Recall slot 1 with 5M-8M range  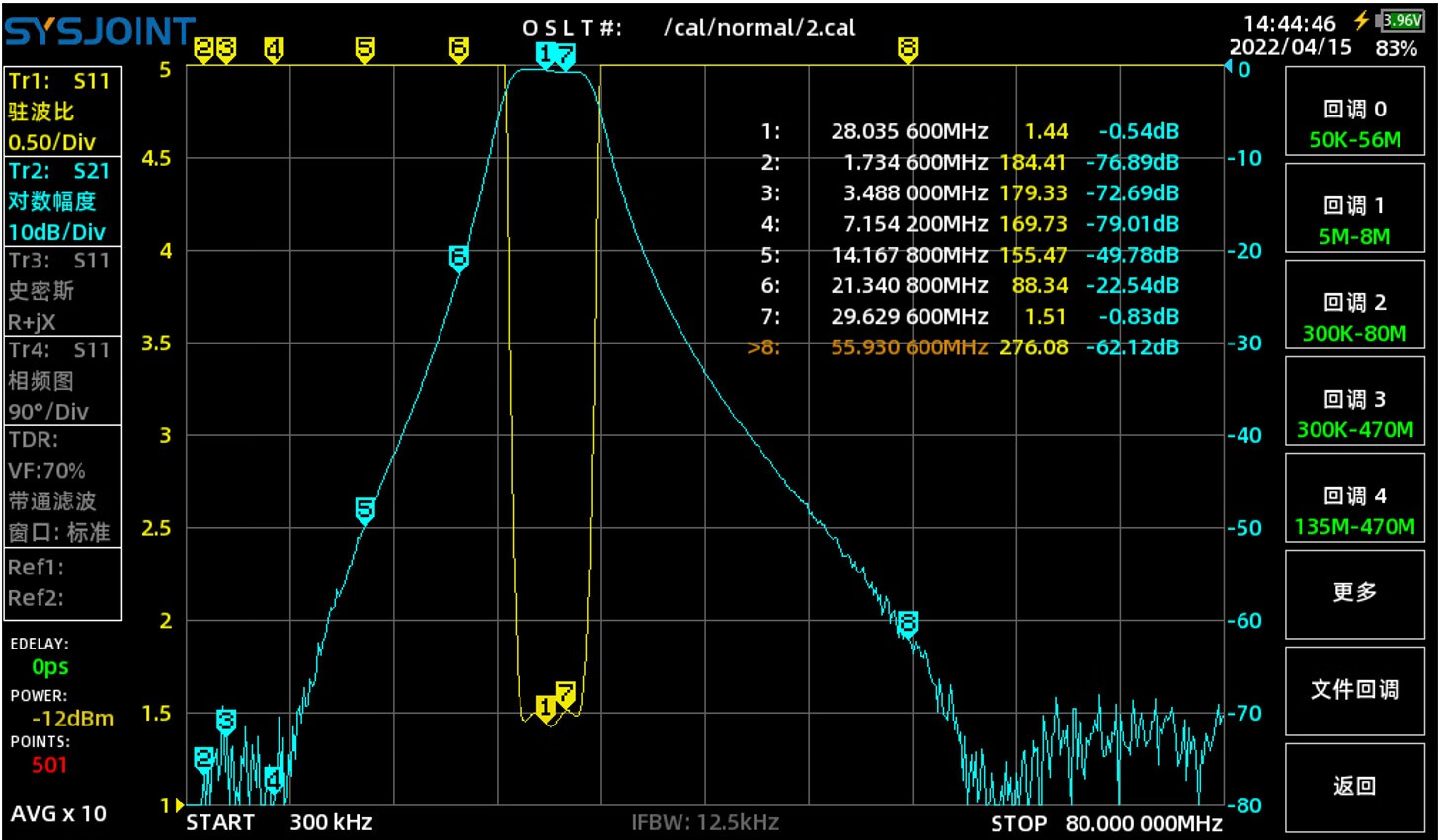click(1354, 220)
